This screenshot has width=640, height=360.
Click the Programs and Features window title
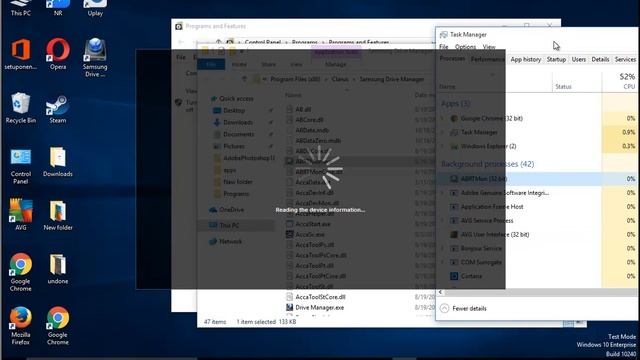[x=216, y=27]
